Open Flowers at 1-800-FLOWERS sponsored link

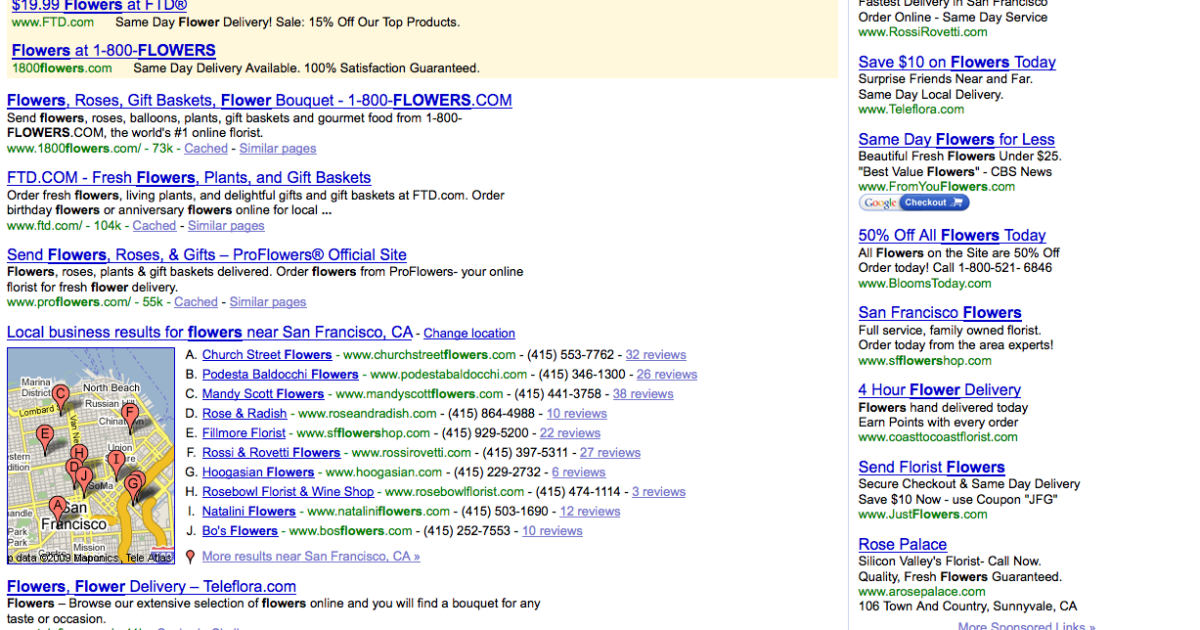coord(113,50)
